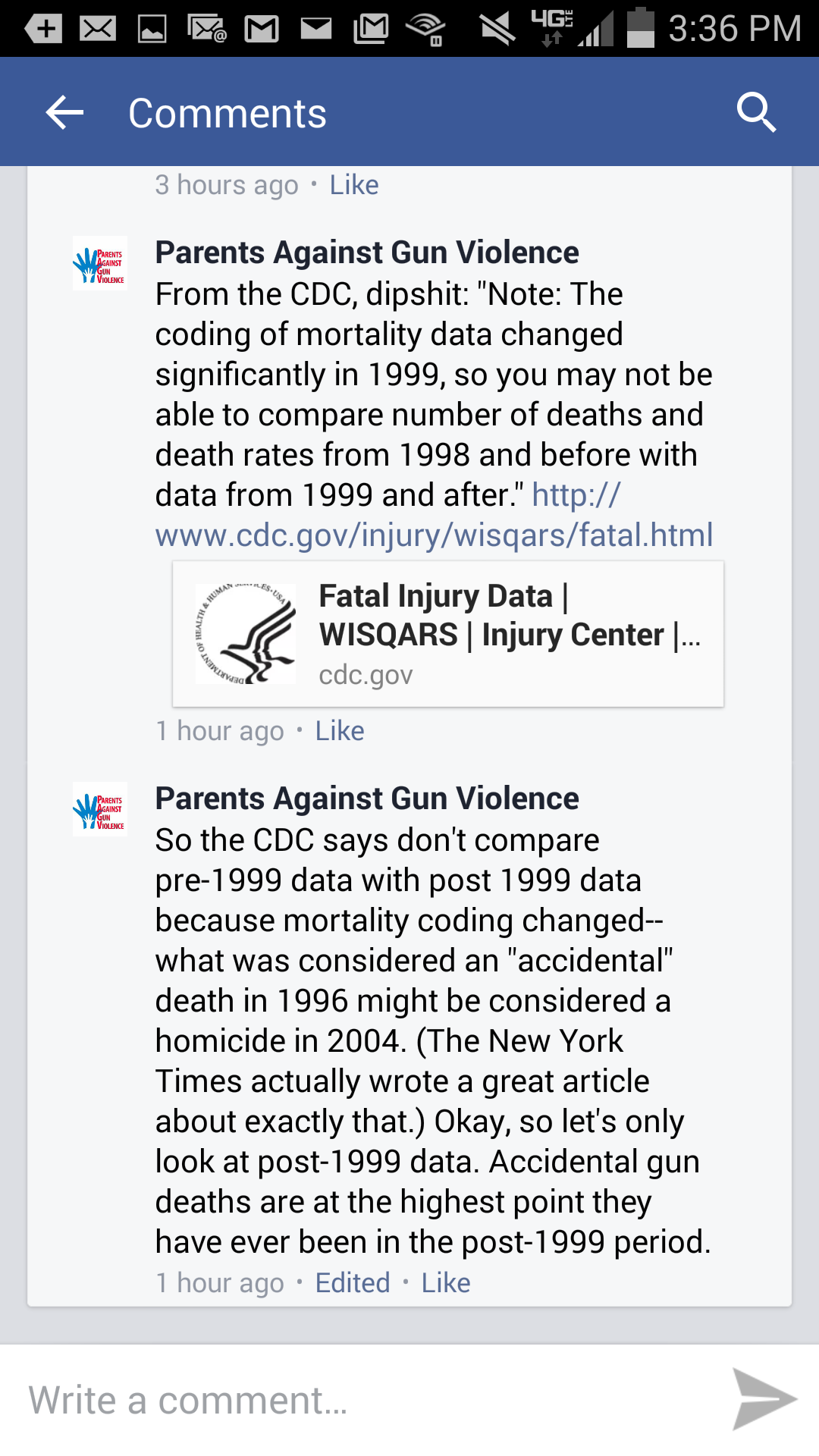This screenshot has height=1456, width=819.
Task: Tap the send comment arrow icon
Action: tap(763, 1399)
